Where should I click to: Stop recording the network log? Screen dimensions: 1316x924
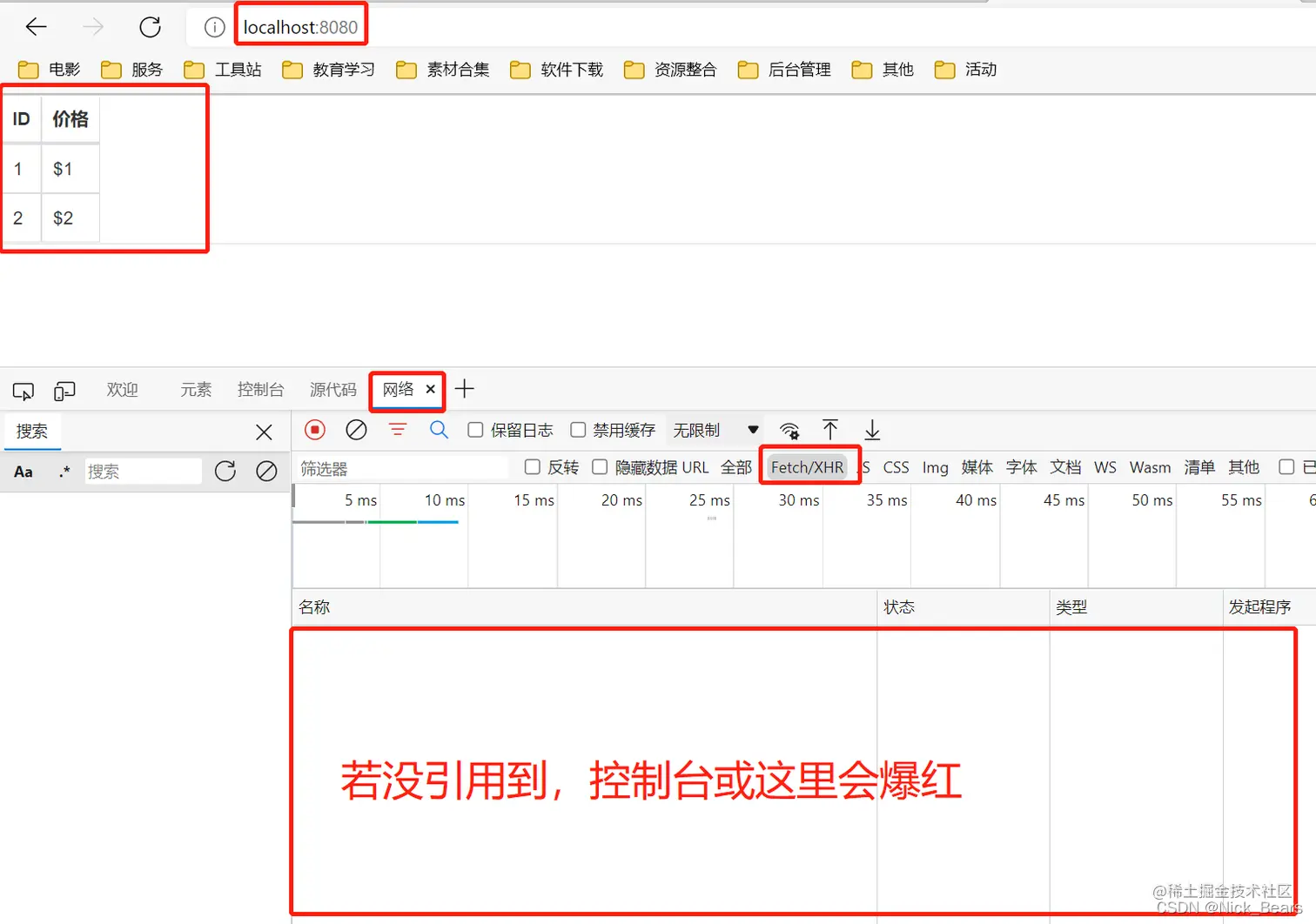click(x=314, y=430)
